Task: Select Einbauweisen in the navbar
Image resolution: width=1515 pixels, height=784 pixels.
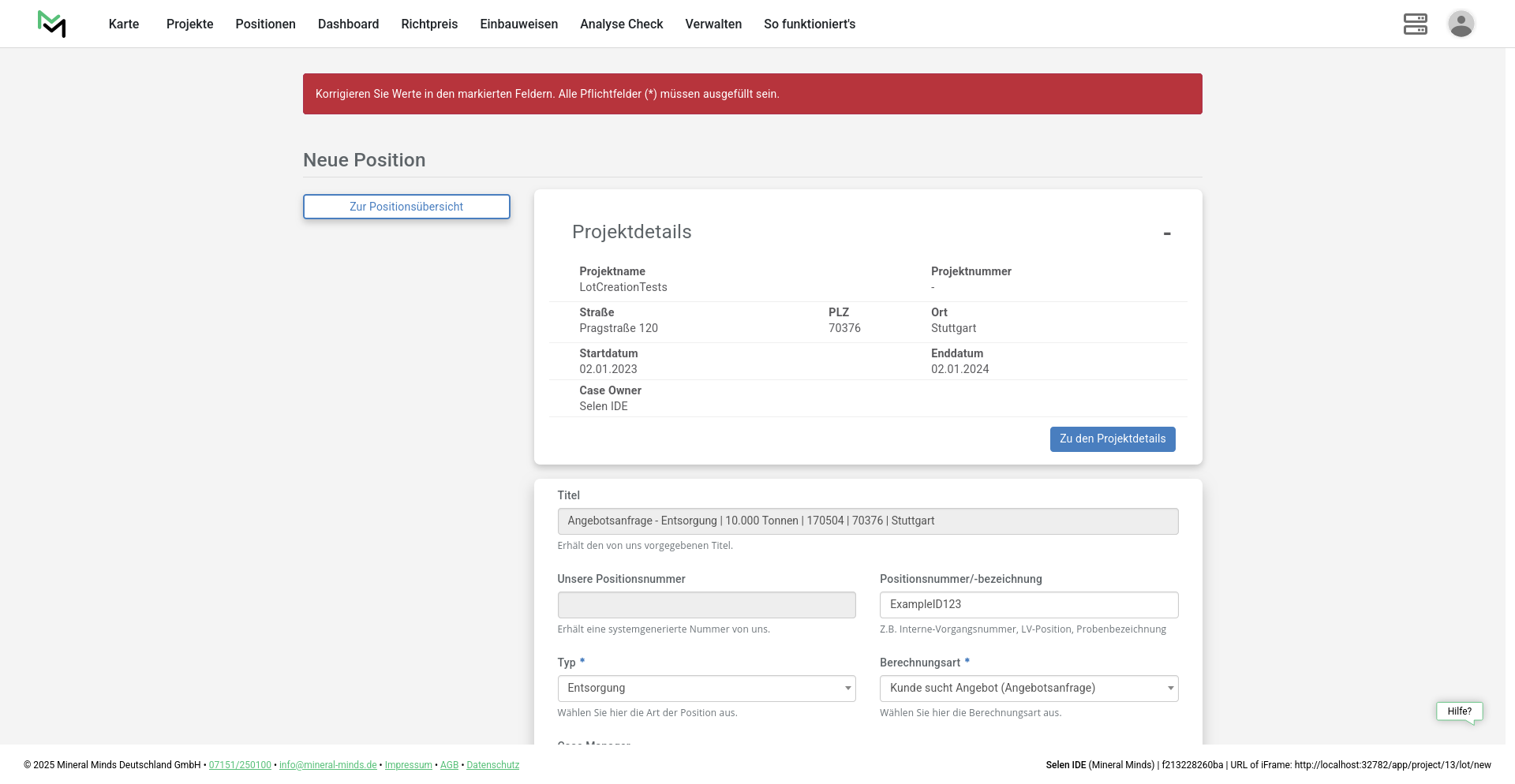Action: click(518, 24)
